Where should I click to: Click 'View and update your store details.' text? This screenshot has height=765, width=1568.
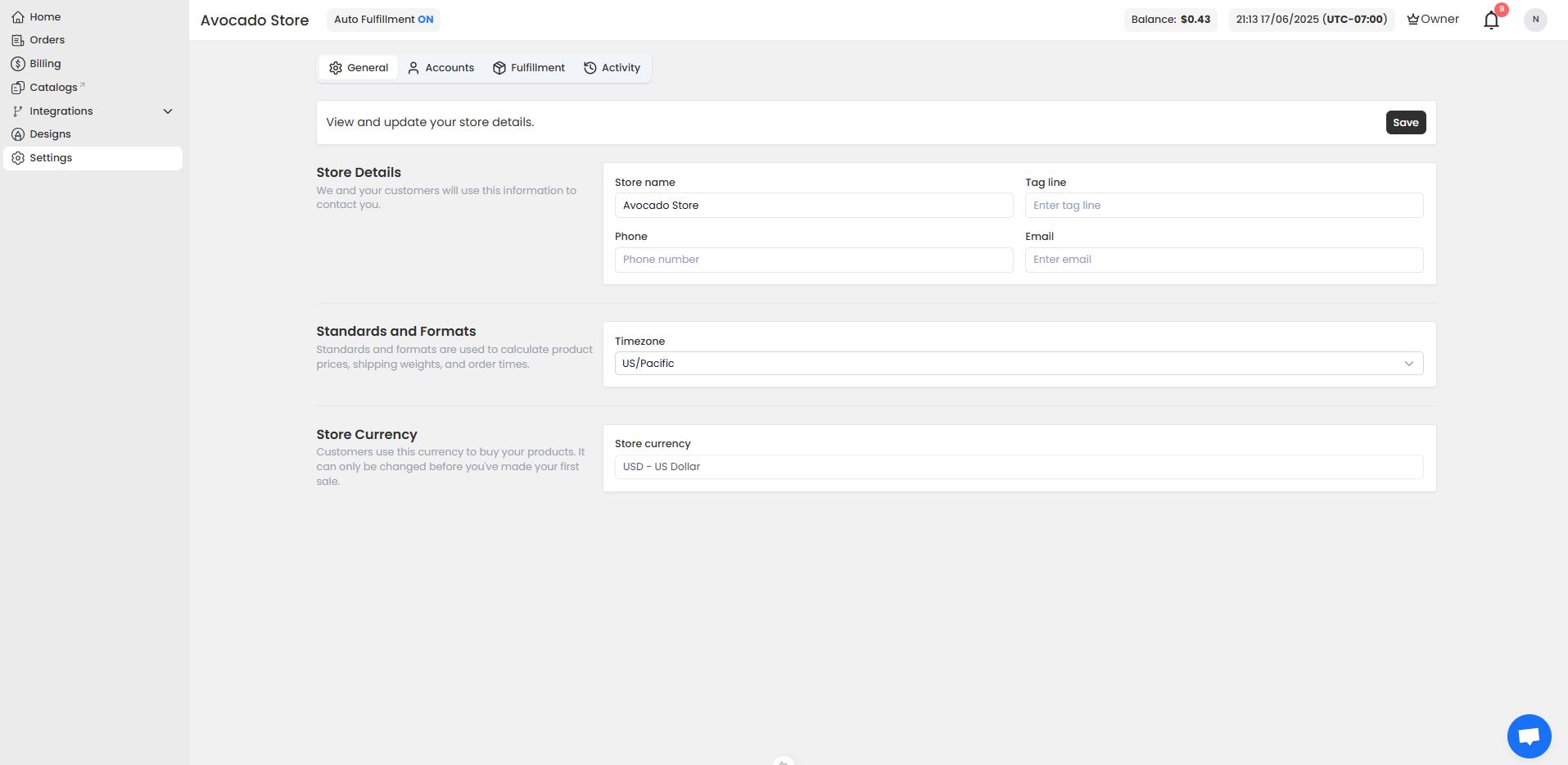(430, 122)
